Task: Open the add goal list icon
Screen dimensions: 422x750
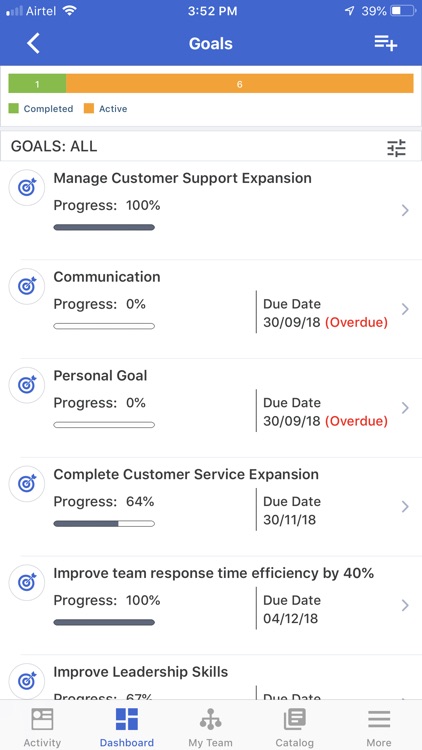Action: [x=386, y=43]
